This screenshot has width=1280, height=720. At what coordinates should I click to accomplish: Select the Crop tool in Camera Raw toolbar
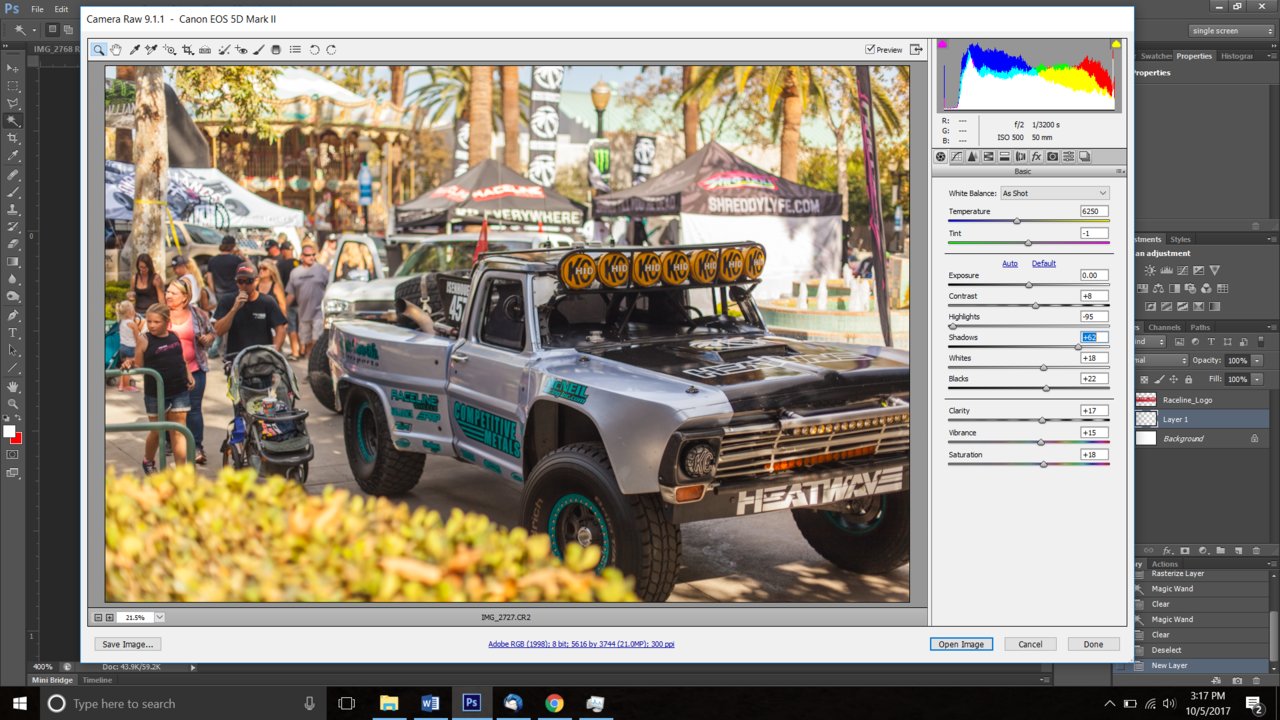click(187, 50)
